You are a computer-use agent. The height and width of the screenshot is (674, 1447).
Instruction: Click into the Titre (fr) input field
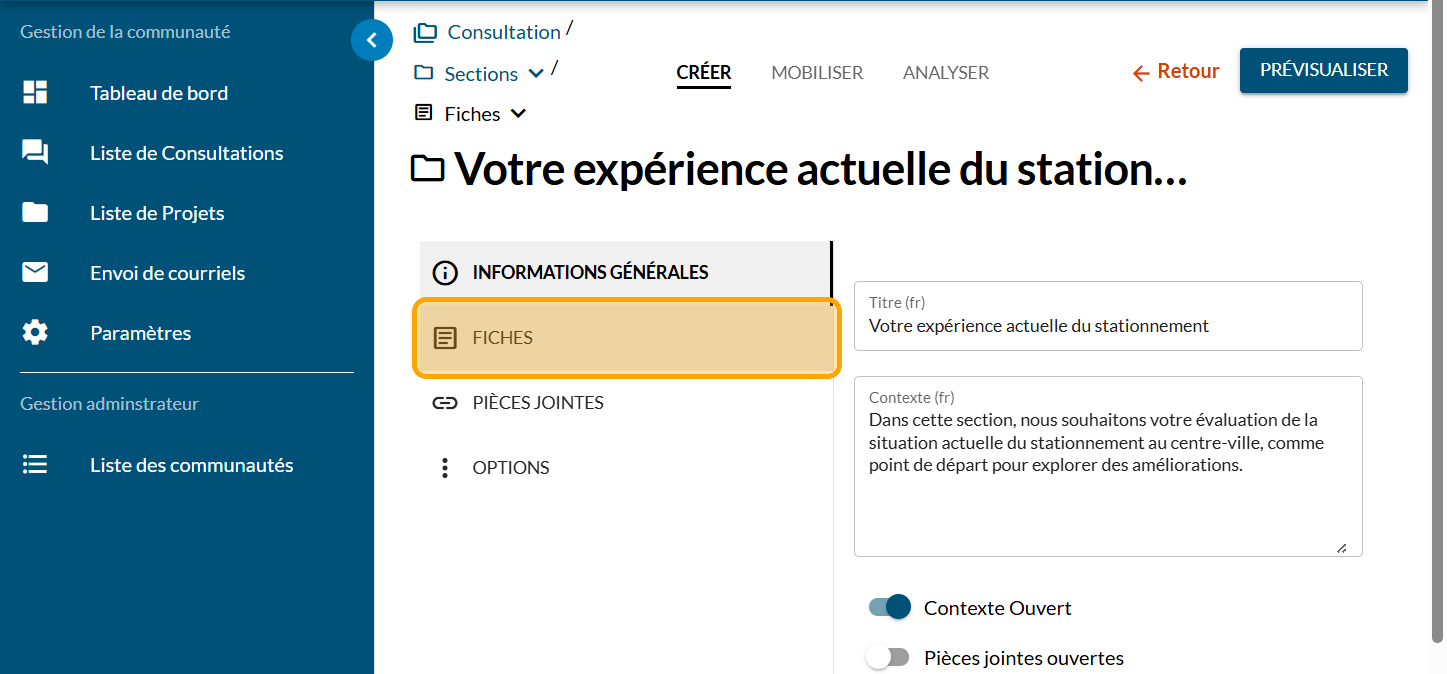click(1107, 326)
